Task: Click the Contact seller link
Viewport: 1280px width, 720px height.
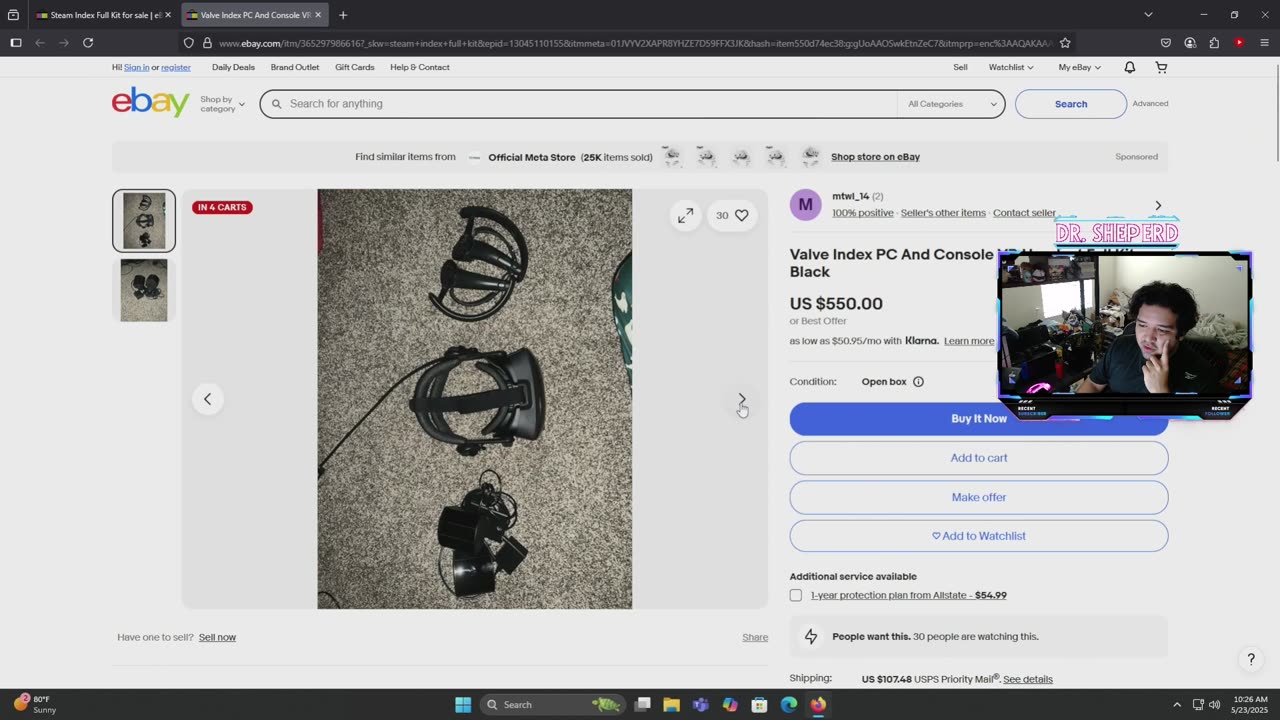Action: point(1024,213)
